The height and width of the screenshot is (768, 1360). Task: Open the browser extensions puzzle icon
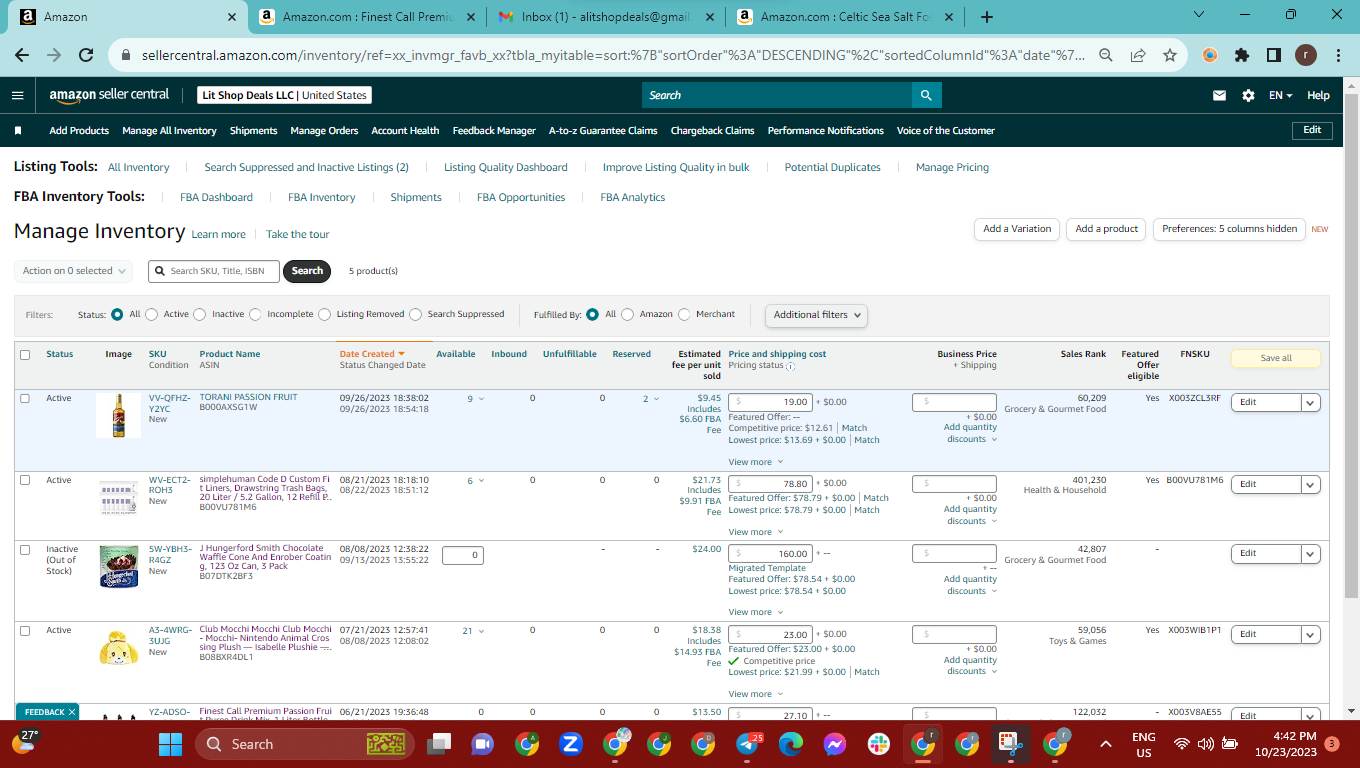[x=1242, y=56]
